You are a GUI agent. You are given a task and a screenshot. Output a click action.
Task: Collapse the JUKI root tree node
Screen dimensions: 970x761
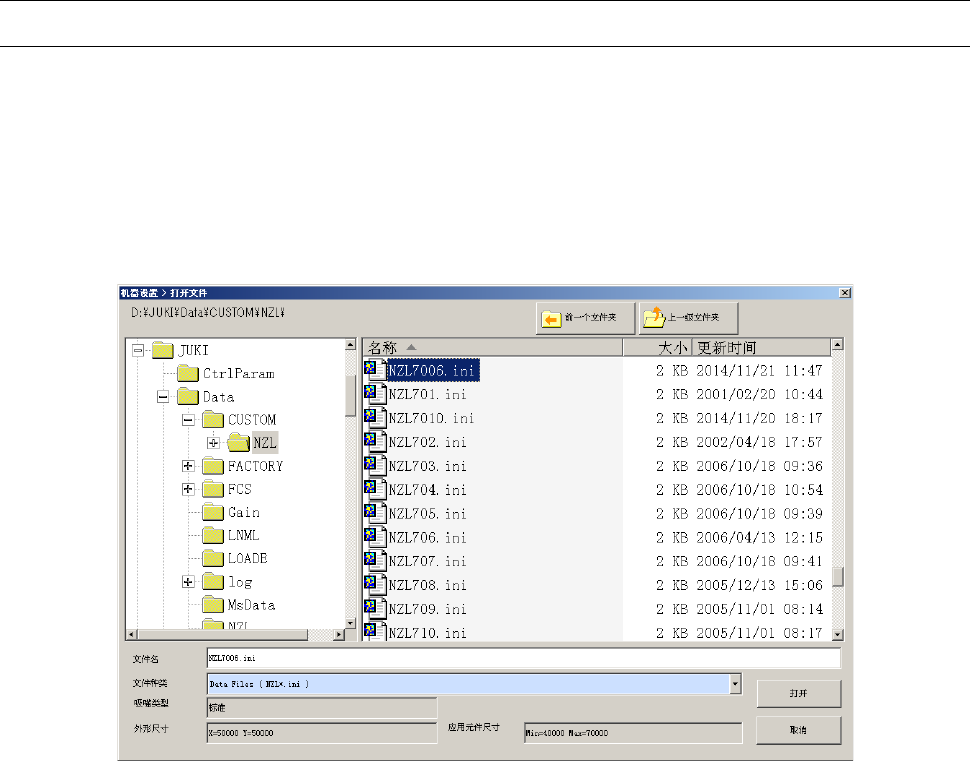tap(139, 350)
